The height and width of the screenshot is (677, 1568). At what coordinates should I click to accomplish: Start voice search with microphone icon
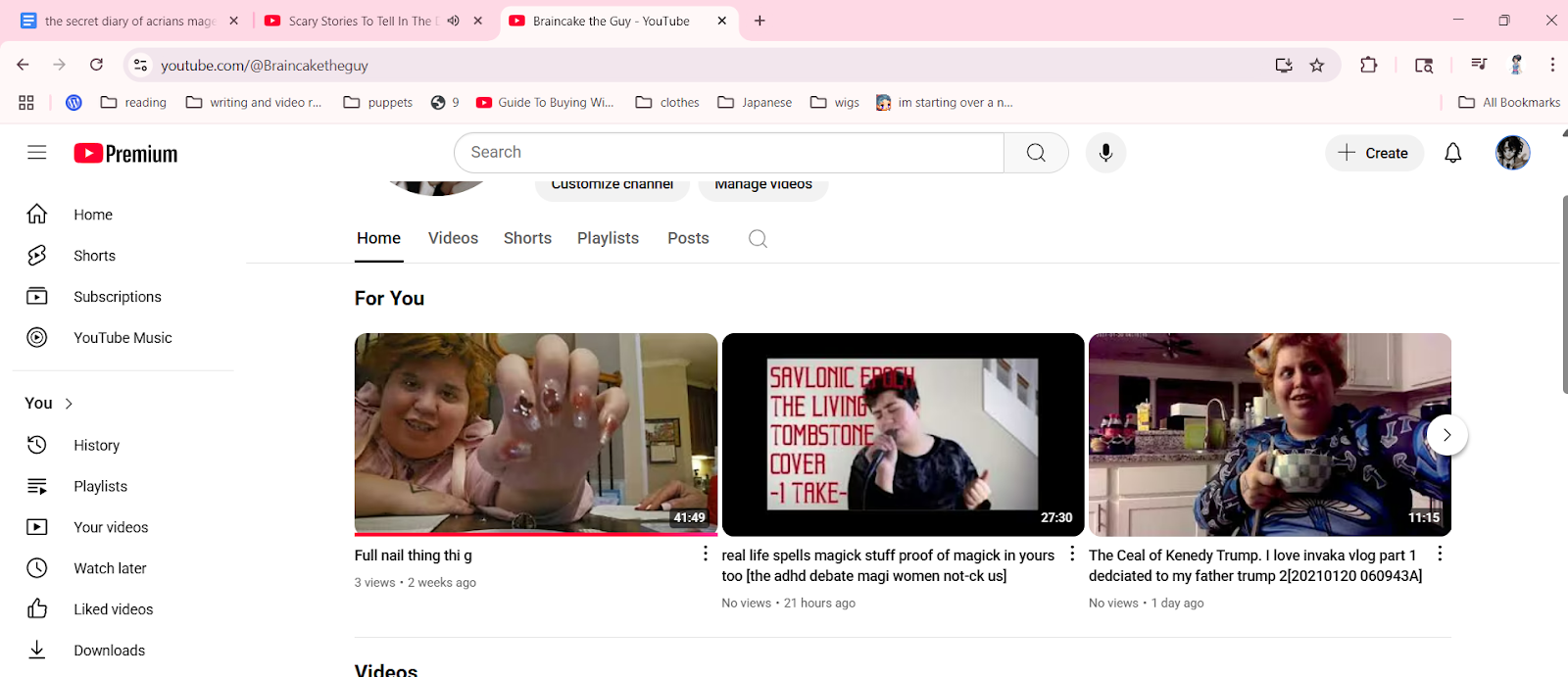(x=1105, y=153)
